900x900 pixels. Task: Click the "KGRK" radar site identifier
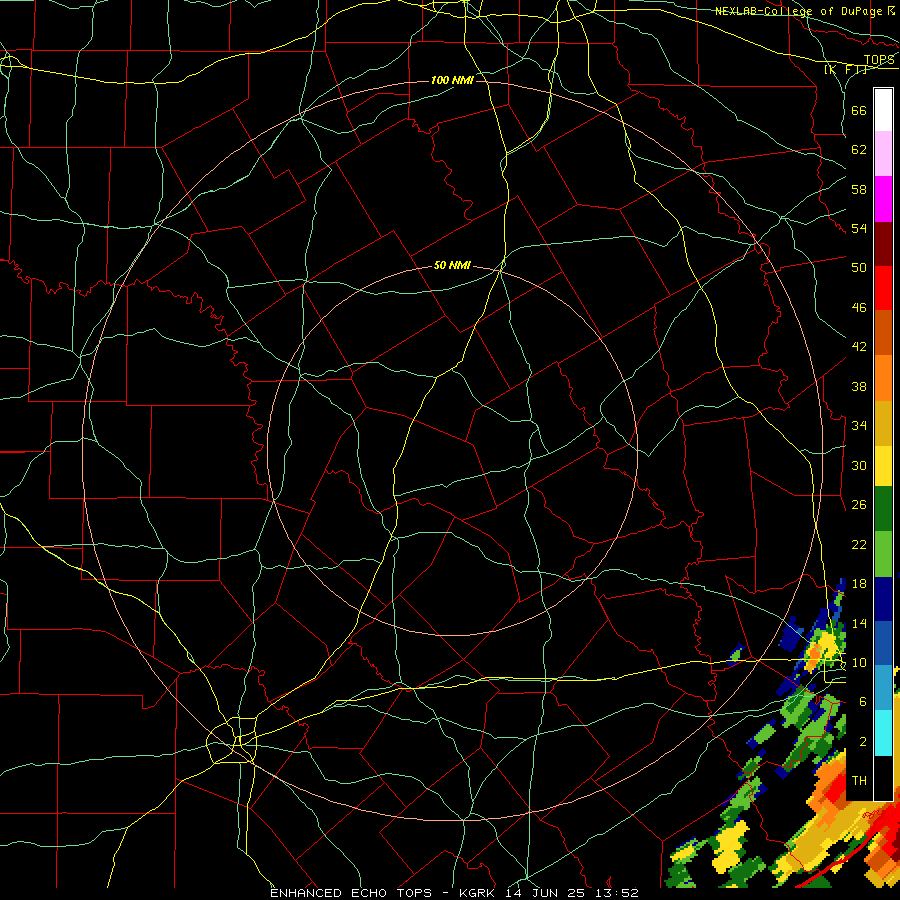479,893
